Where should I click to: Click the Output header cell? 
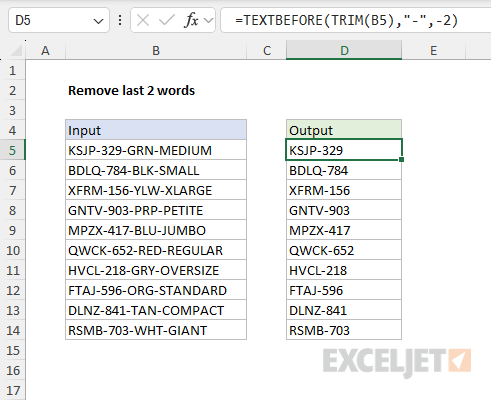[344, 130]
